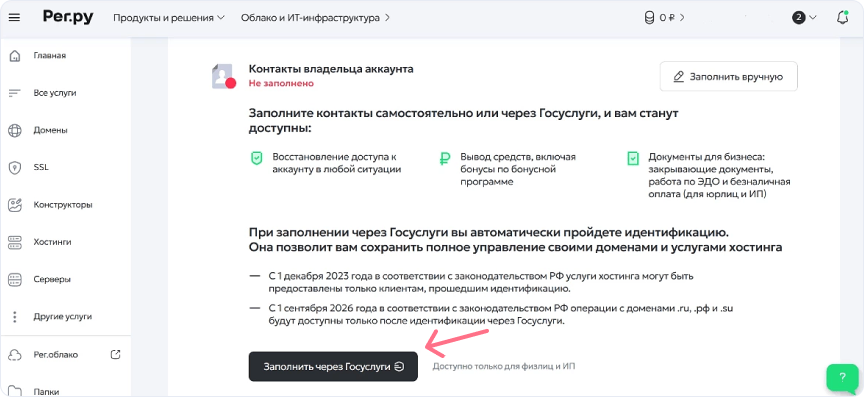
Task: Click the Рег.облако cloud icon
Action: coord(15,355)
